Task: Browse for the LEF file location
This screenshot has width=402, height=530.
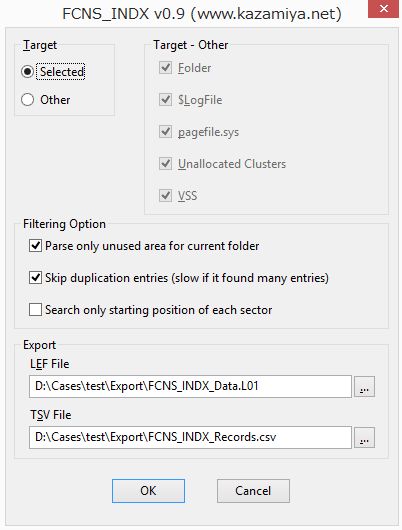Action: [364, 386]
